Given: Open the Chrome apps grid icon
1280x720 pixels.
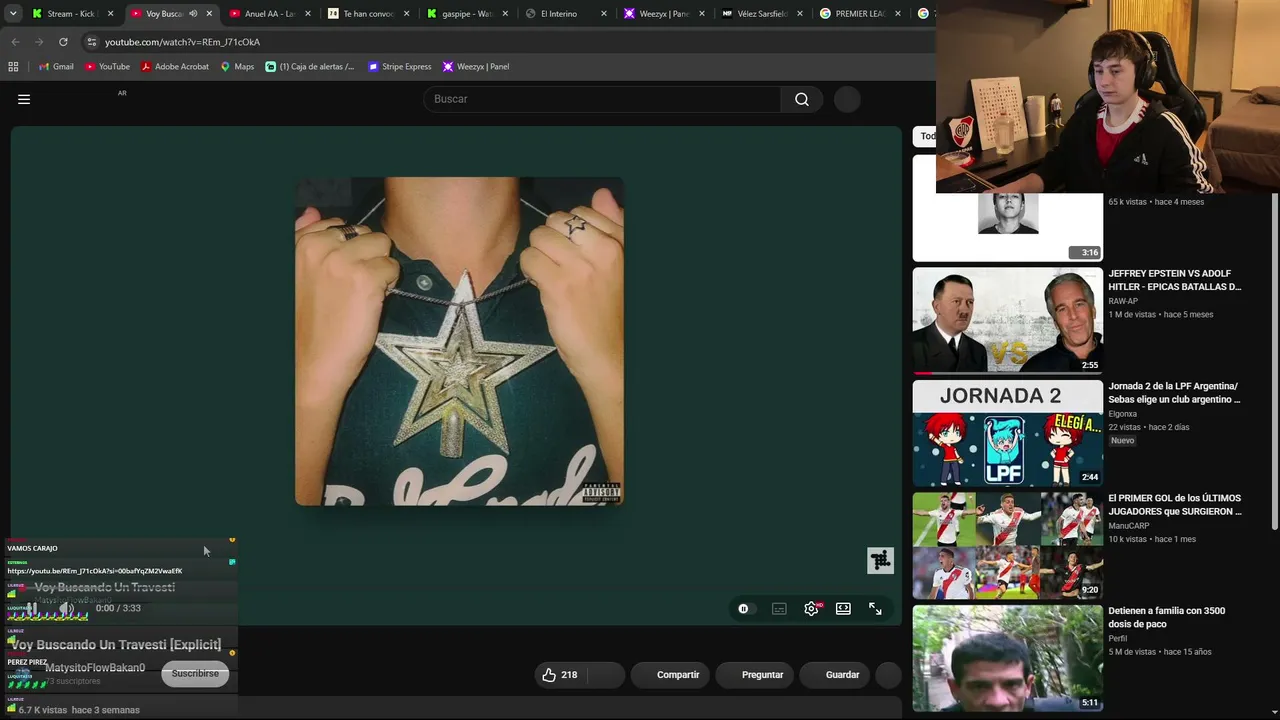Looking at the screenshot, I should tap(13, 67).
